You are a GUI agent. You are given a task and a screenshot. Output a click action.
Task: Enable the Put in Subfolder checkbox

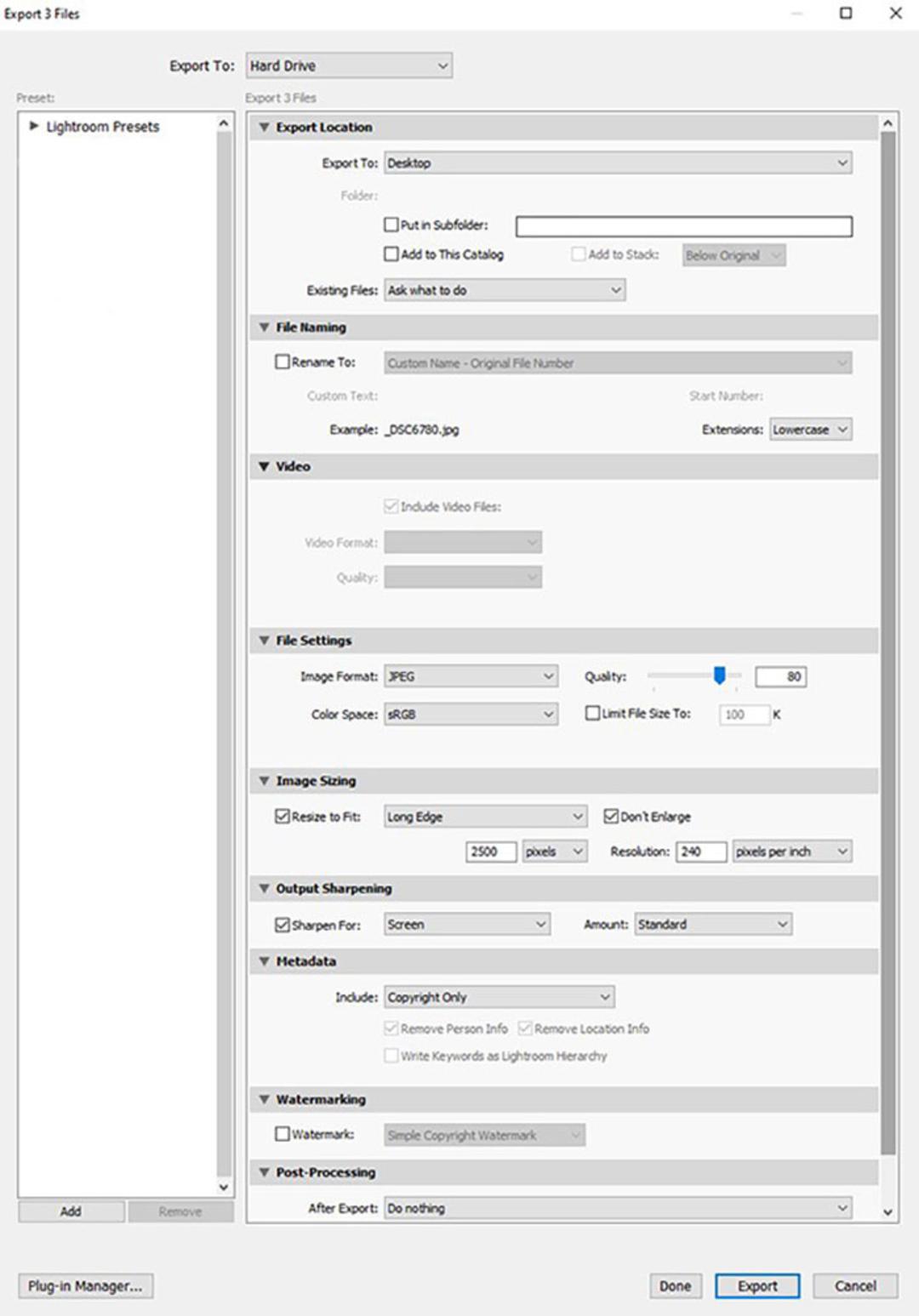click(391, 225)
